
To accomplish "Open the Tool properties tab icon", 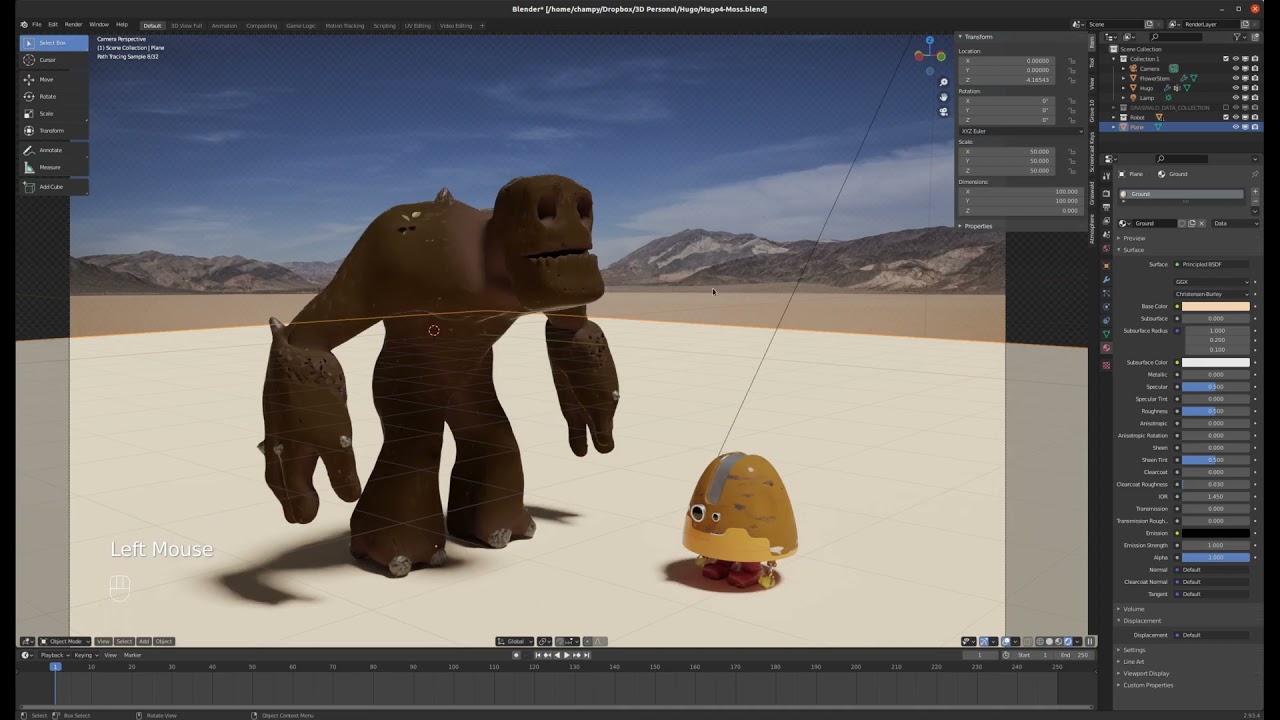I will tap(1106, 176).
